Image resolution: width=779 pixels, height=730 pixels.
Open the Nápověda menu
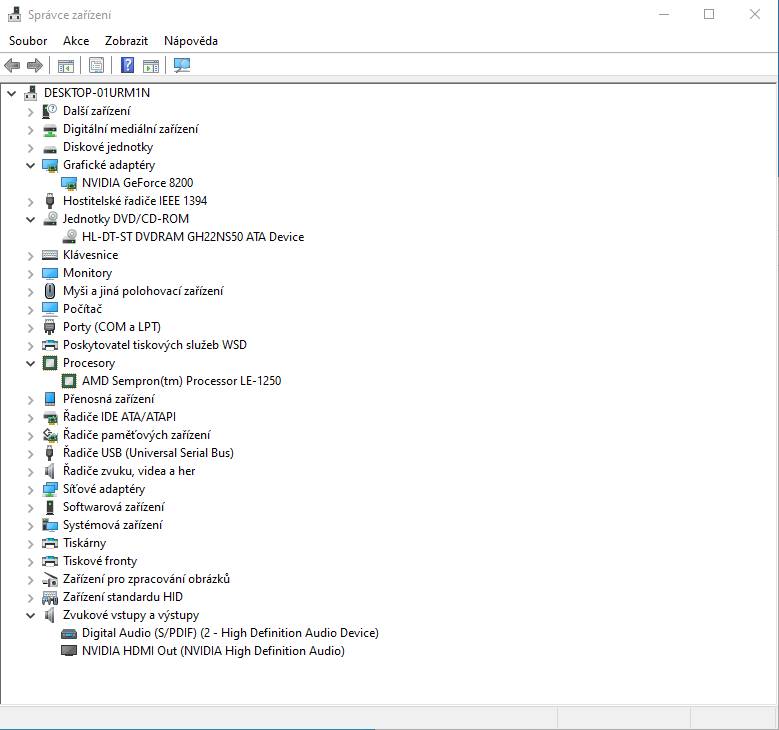click(190, 41)
